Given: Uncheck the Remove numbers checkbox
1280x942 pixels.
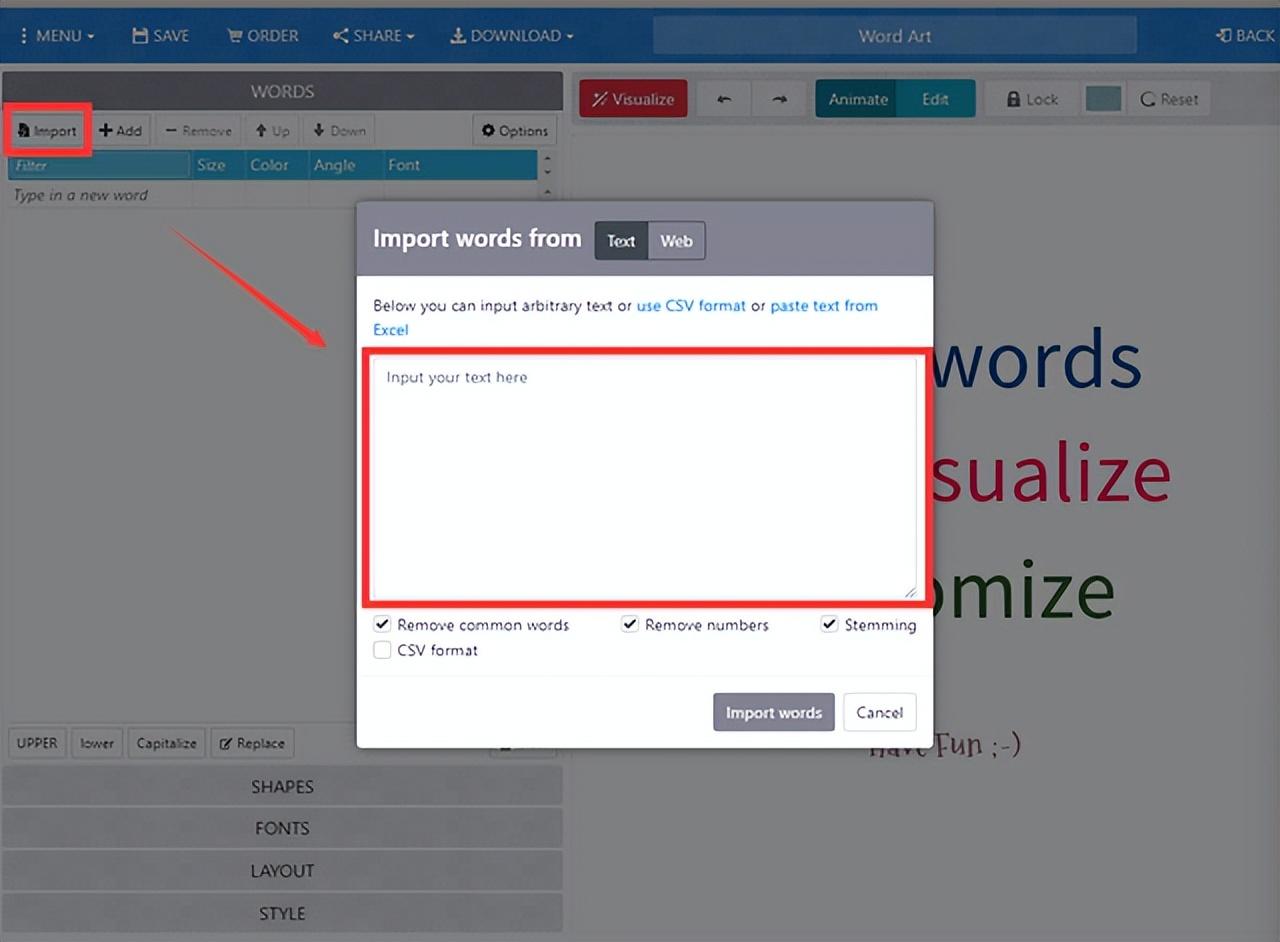Looking at the screenshot, I should (x=630, y=624).
